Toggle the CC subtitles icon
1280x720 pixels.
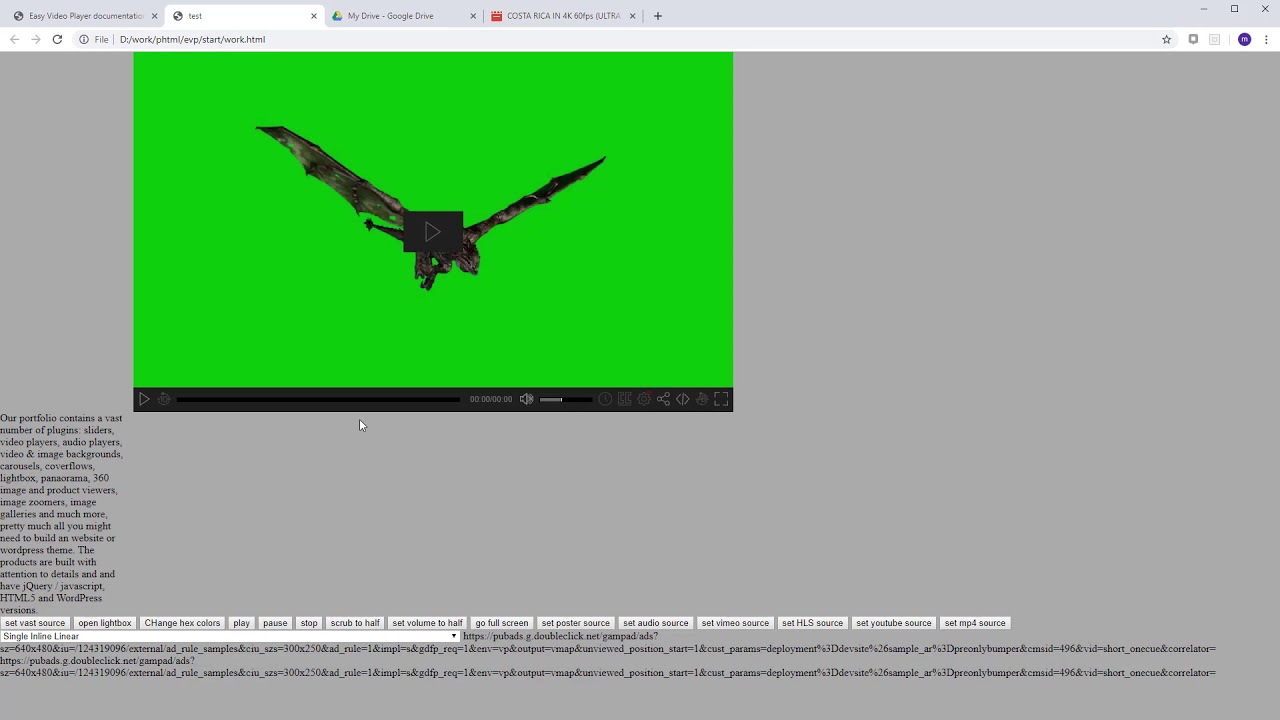click(x=624, y=399)
